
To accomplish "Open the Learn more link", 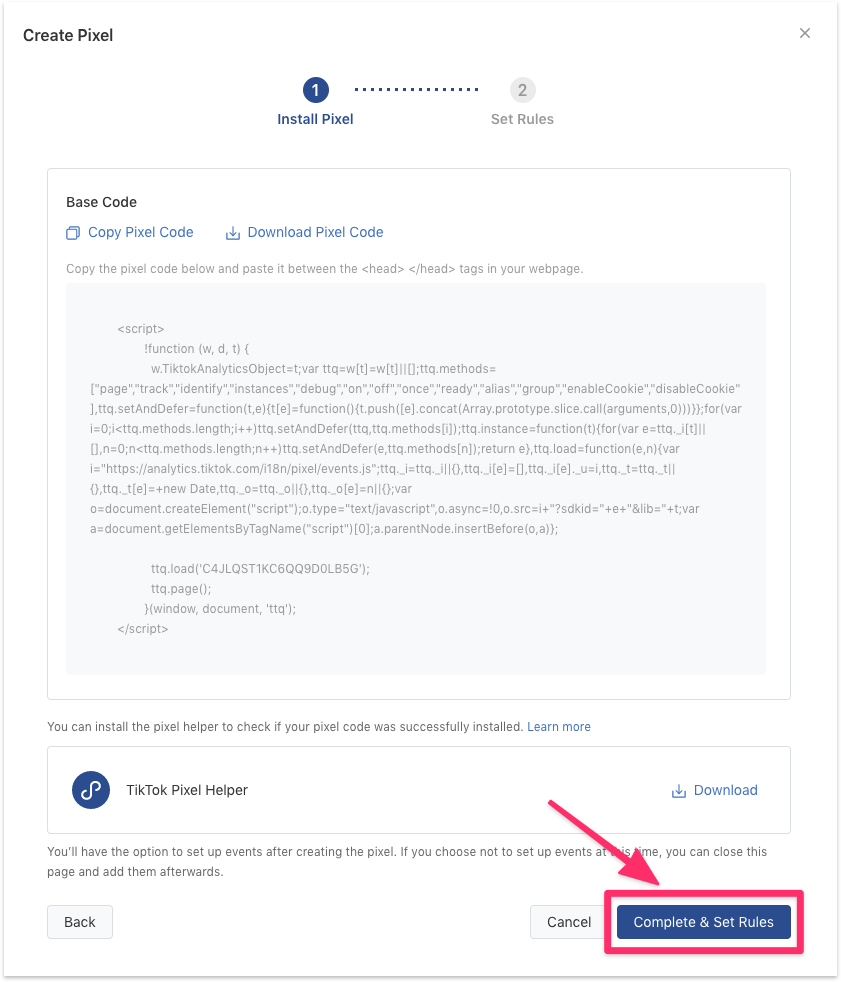I will pos(559,726).
